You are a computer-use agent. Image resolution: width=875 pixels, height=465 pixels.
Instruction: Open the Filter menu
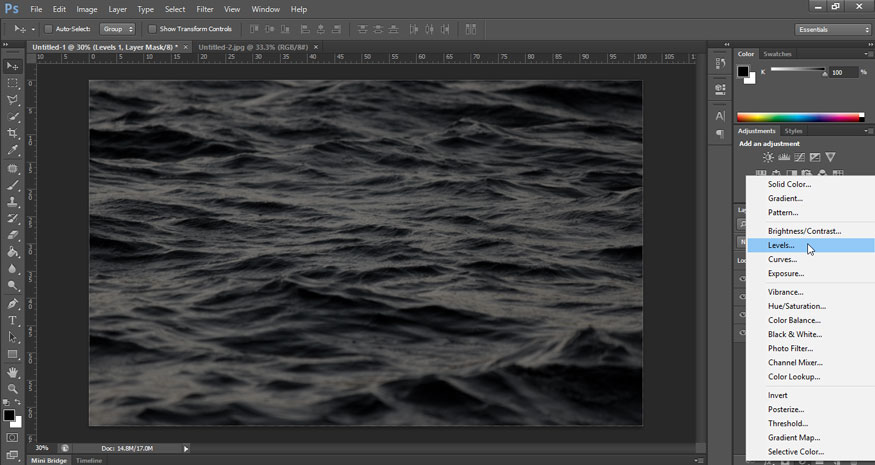click(x=205, y=9)
